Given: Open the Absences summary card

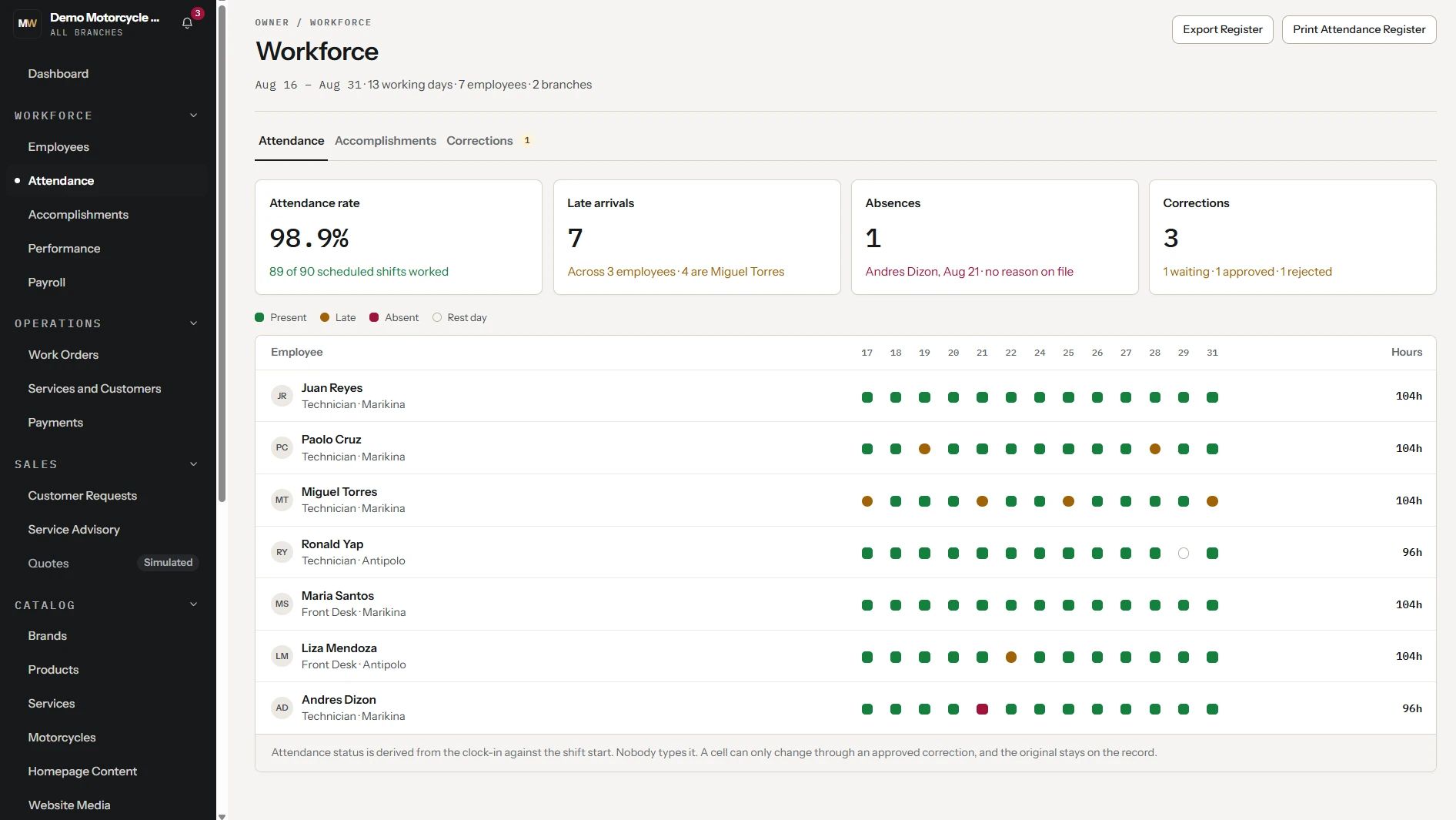Looking at the screenshot, I should pos(994,237).
